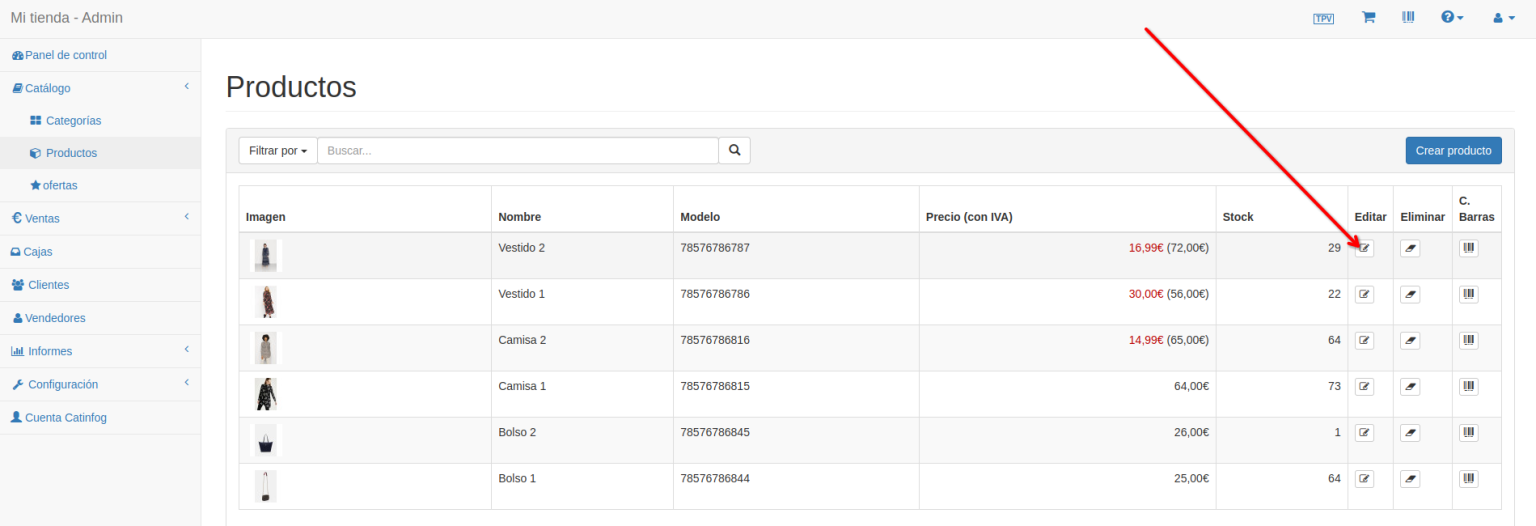Click into the Buscar search field
This screenshot has height=526, width=1536.
tap(517, 151)
